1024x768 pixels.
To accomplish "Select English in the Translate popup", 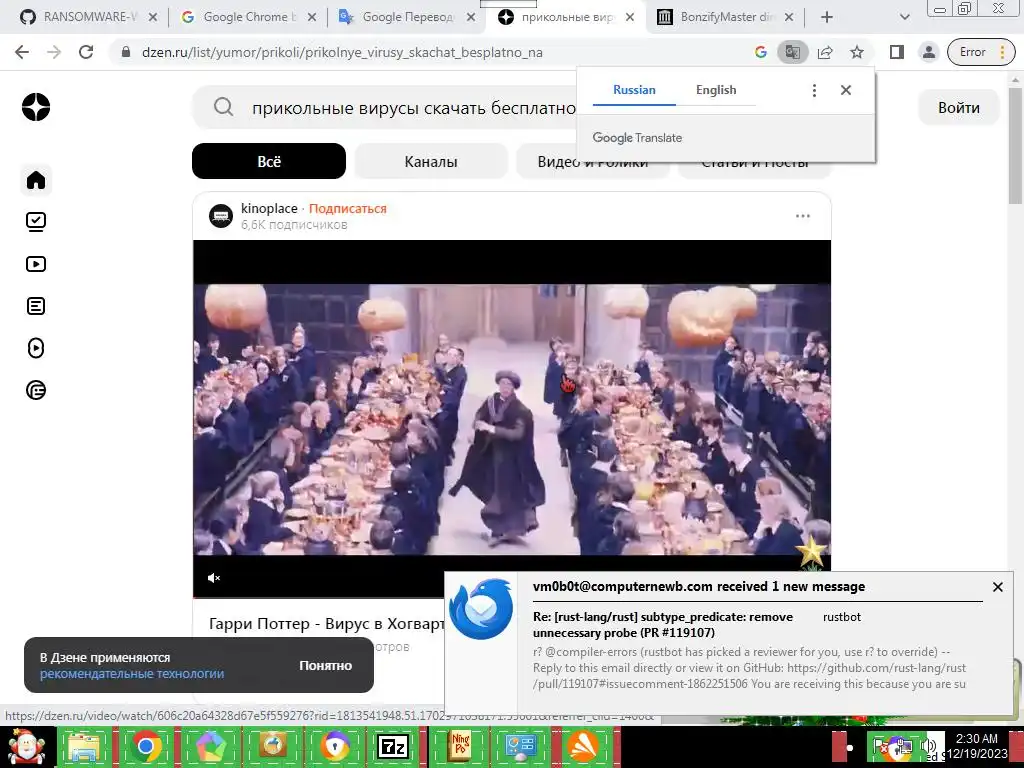I will coord(716,90).
